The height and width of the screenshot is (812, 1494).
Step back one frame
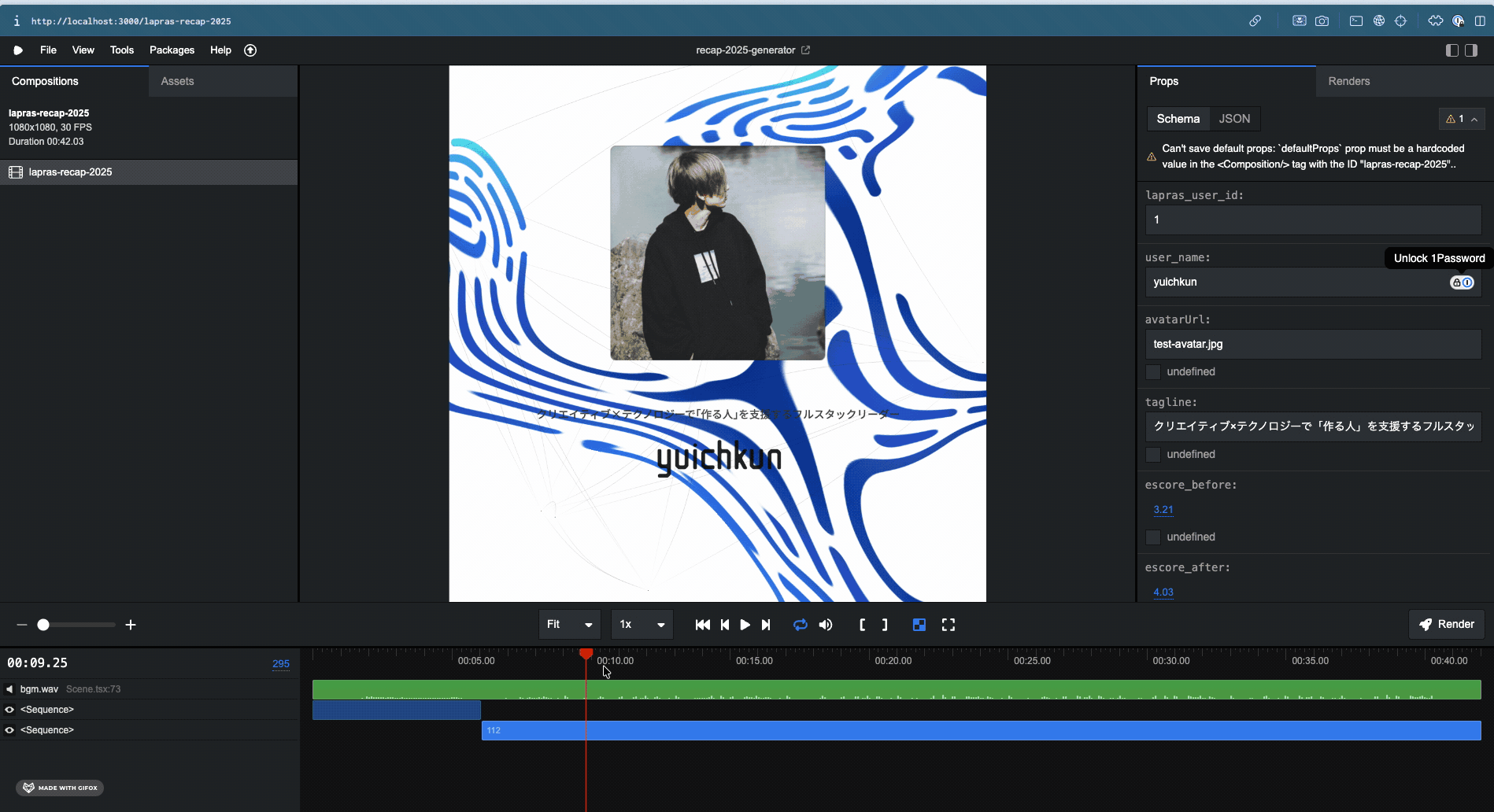(724, 625)
